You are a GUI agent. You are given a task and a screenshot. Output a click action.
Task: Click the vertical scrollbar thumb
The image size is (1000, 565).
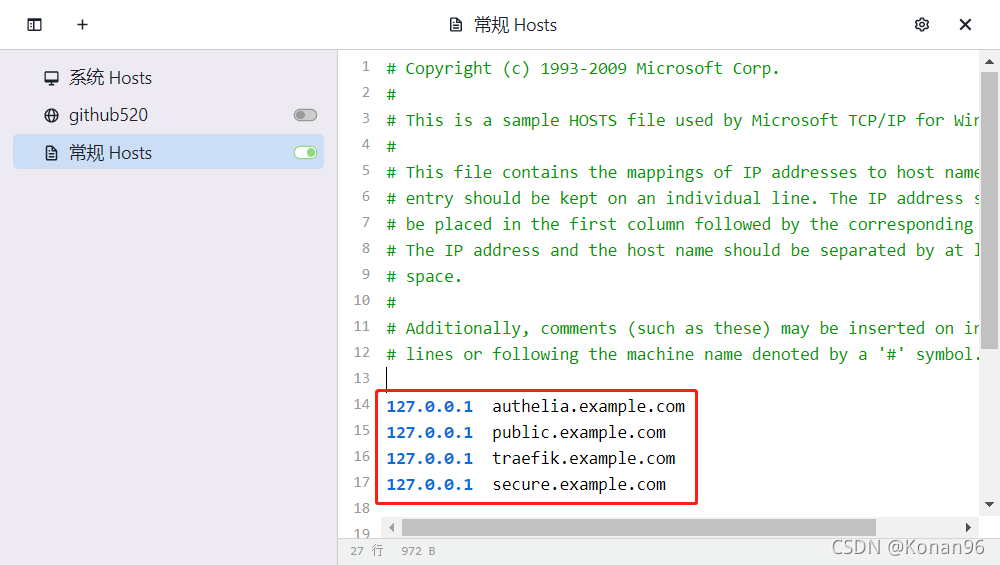(989, 210)
